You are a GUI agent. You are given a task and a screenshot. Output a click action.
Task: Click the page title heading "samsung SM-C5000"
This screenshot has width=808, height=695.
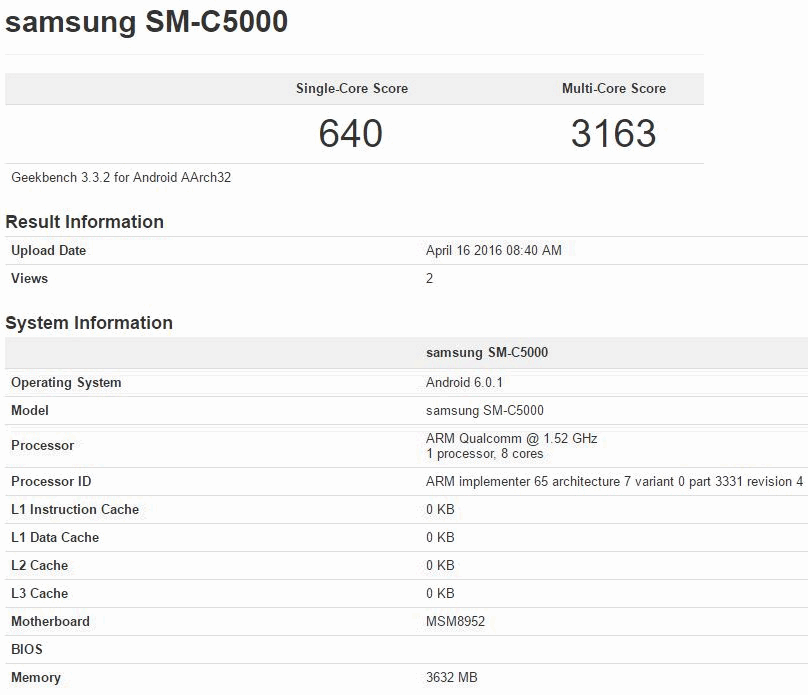click(x=146, y=22)
